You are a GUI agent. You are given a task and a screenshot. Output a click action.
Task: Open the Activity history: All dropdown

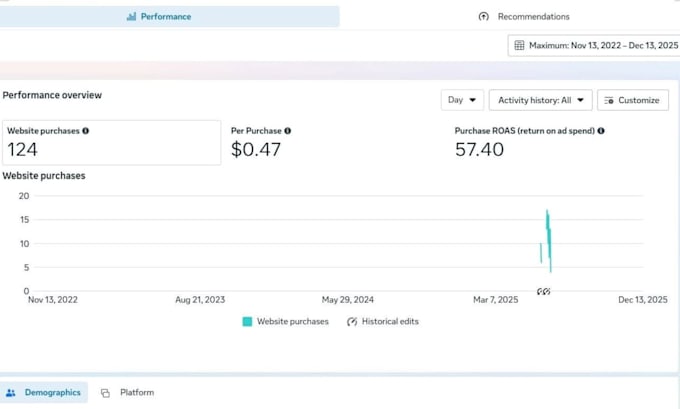point(540,100)
